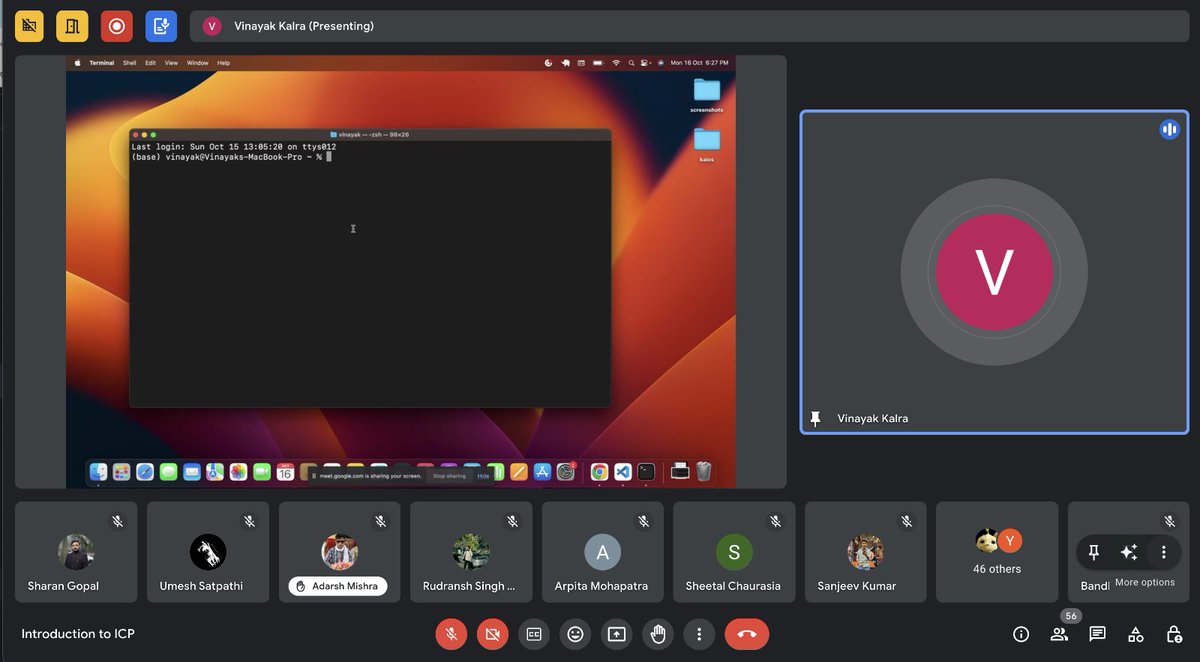Leave the call
Screen dimensions: 1200x662
click(746, 634)
